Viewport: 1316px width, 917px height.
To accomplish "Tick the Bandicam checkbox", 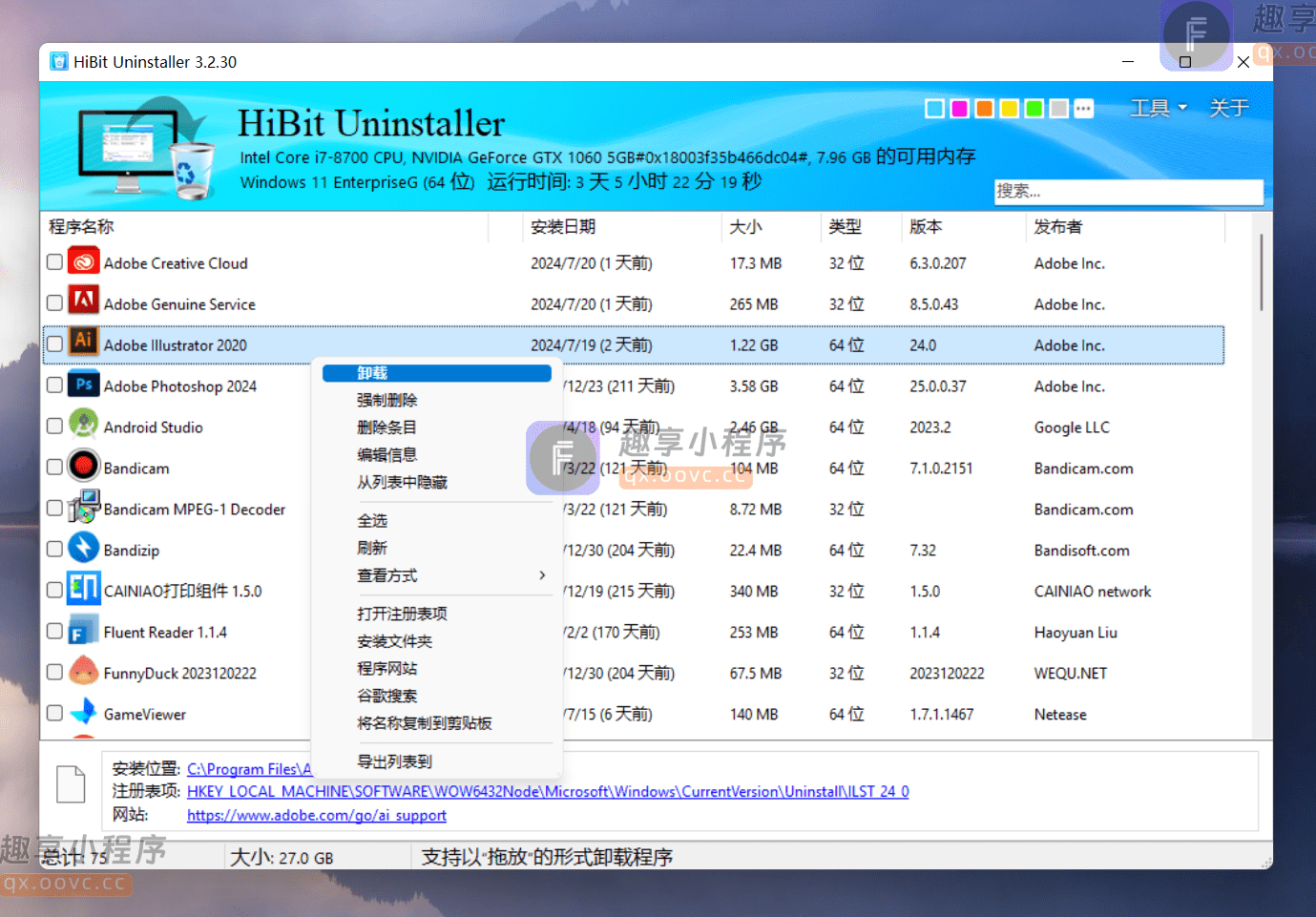I will point(54,468).
